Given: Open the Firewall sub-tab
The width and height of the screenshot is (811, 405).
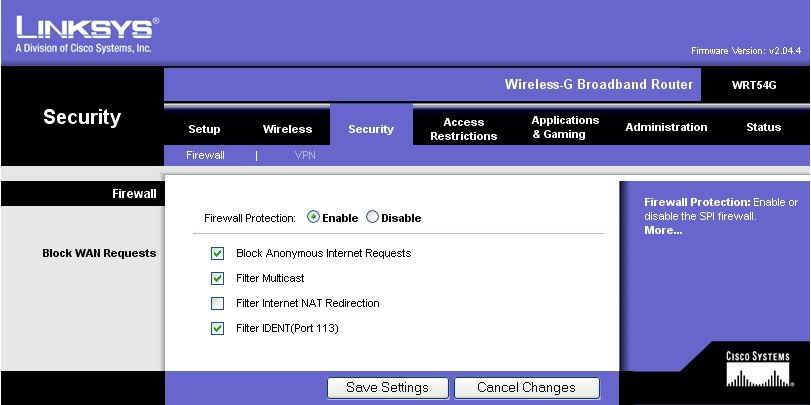Looking at the screenshot, I should coord(205,155).
